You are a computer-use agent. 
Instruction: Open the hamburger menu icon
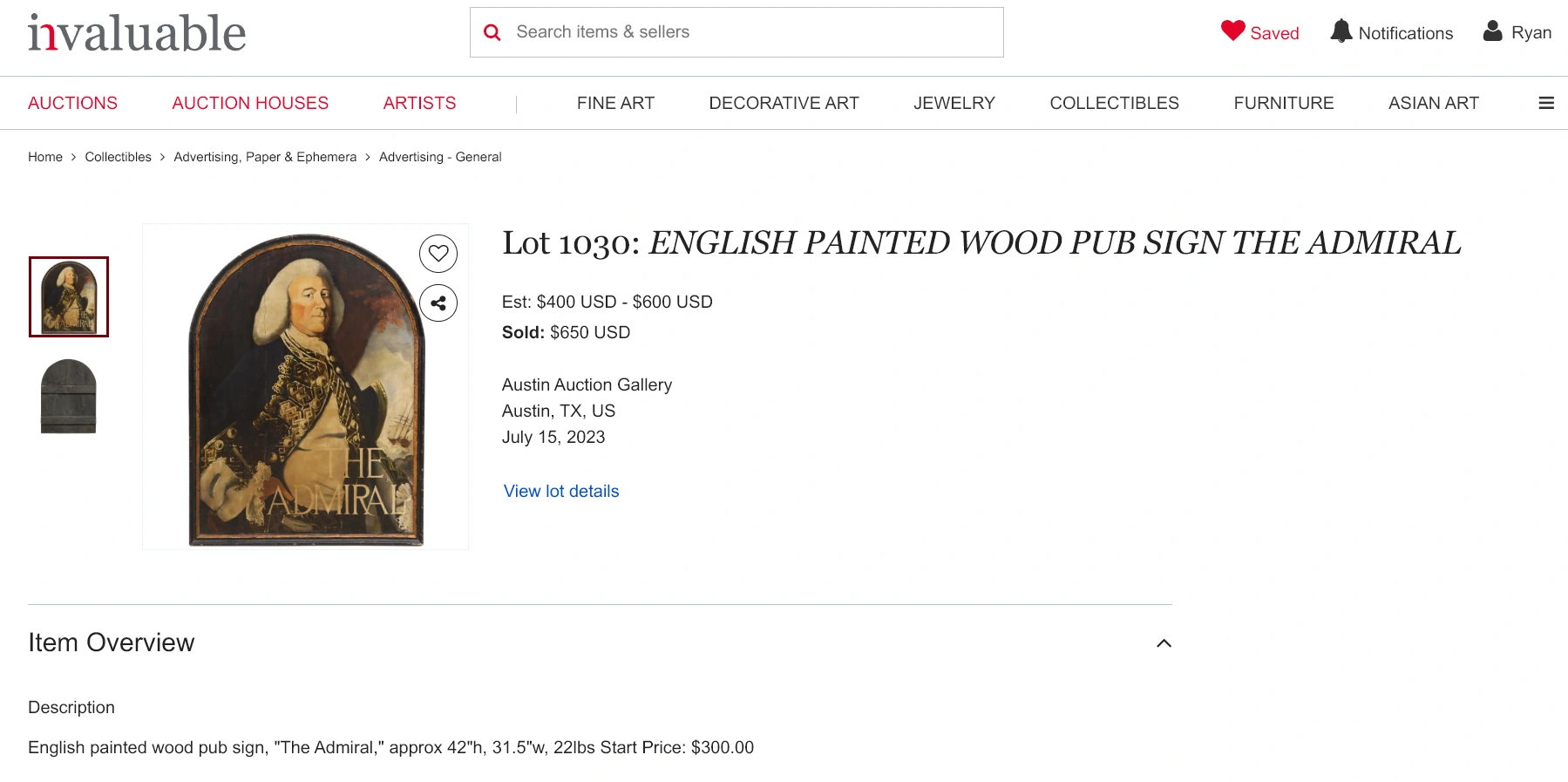click(1546, 103)
